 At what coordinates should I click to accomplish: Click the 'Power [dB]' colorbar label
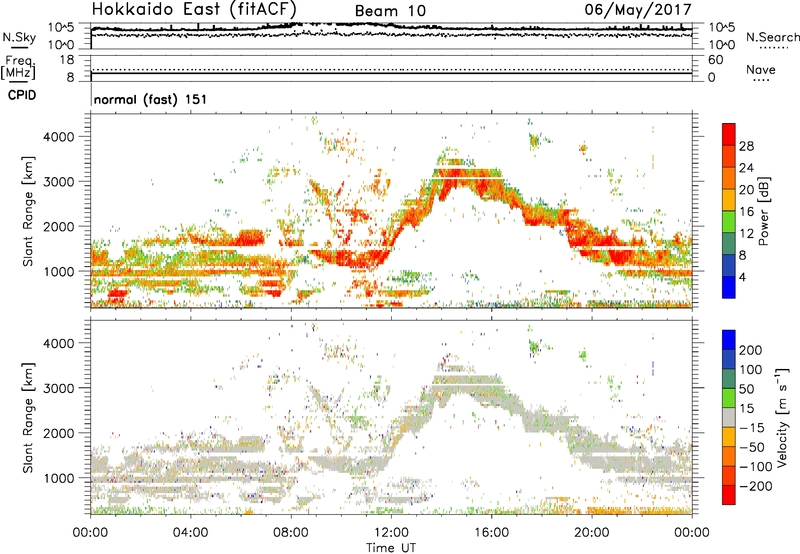[764, 211]
